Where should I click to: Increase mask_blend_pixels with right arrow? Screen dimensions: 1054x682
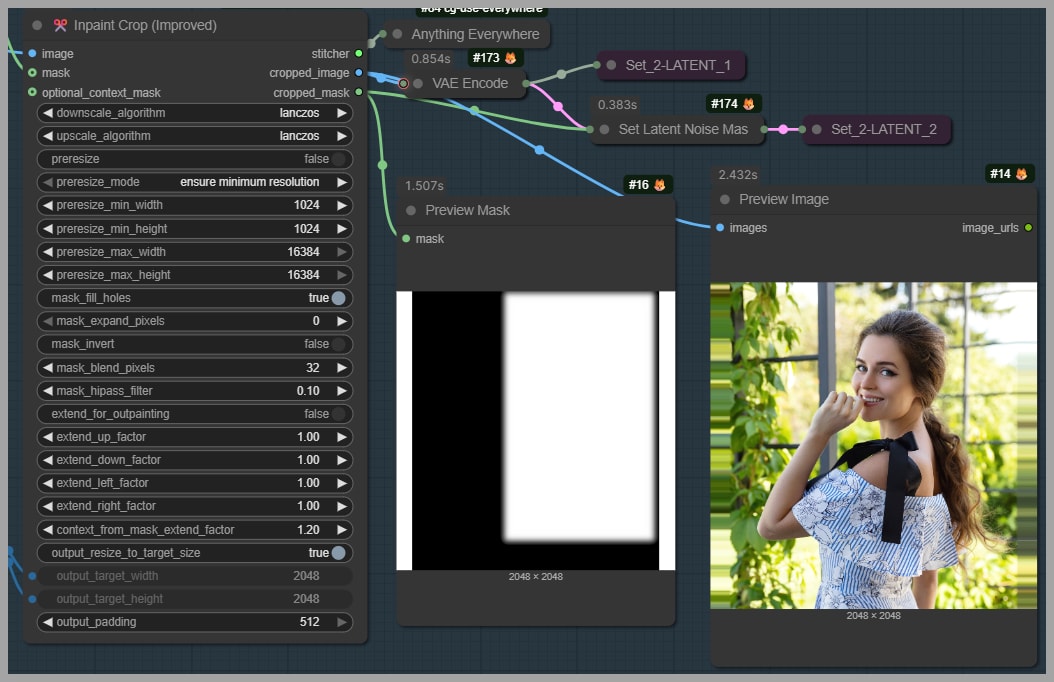pyautogui.click(x=342, y=368)
